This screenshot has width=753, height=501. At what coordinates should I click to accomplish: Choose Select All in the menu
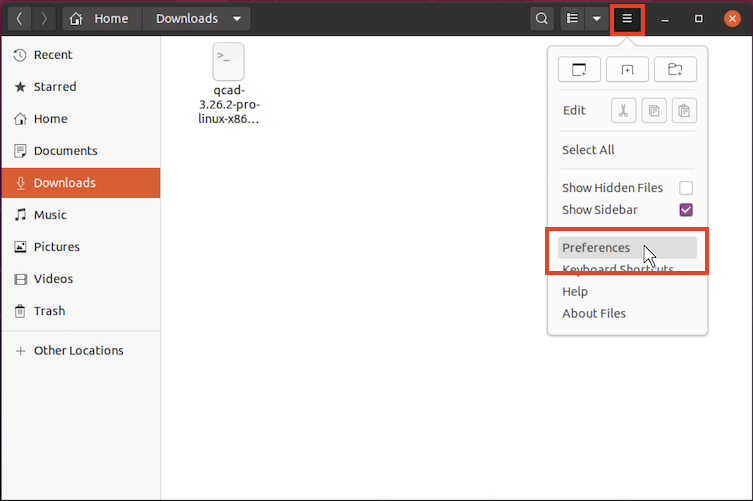click(588, 150)
